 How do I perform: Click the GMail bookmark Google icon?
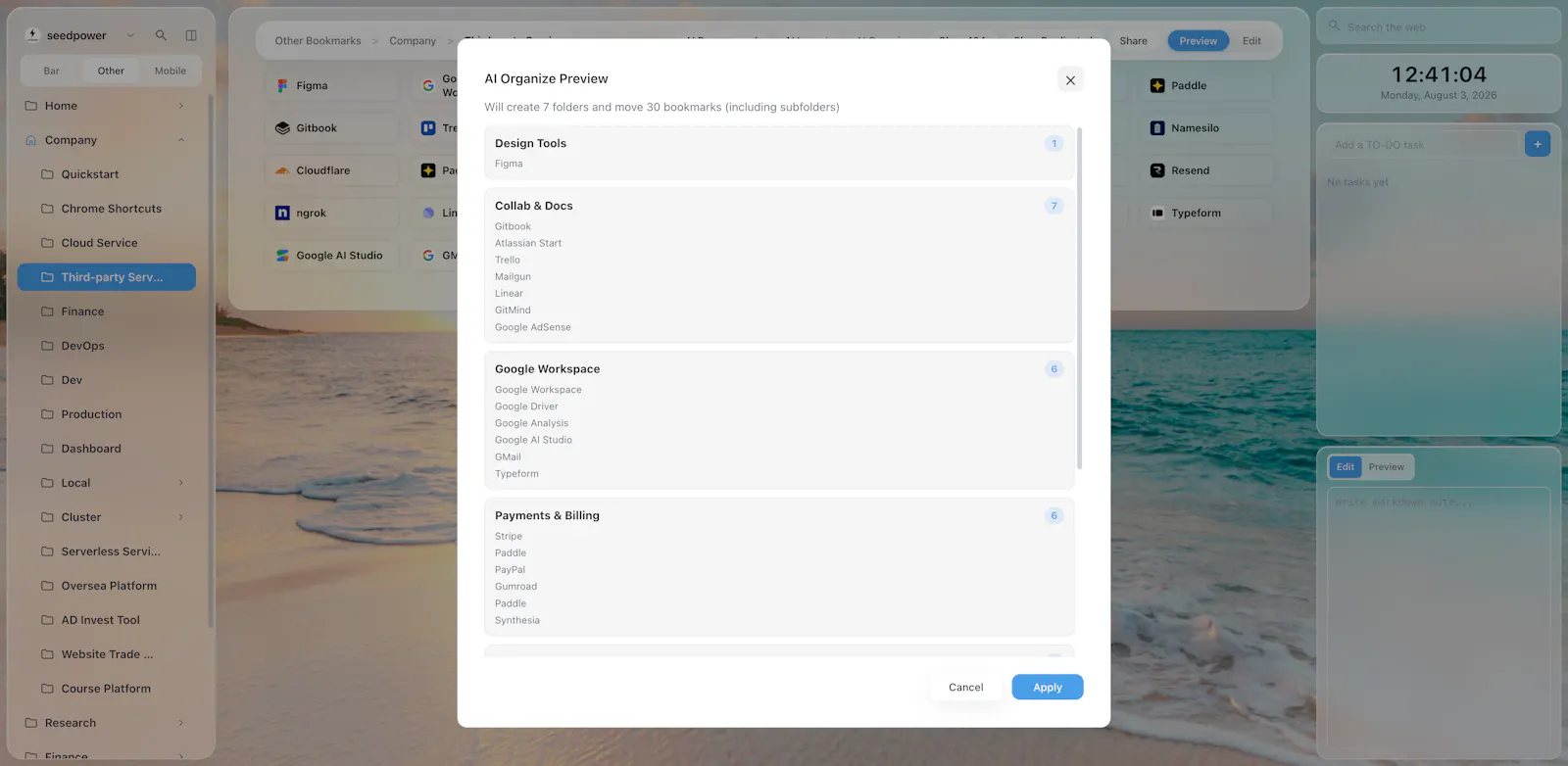click(428, 256)
